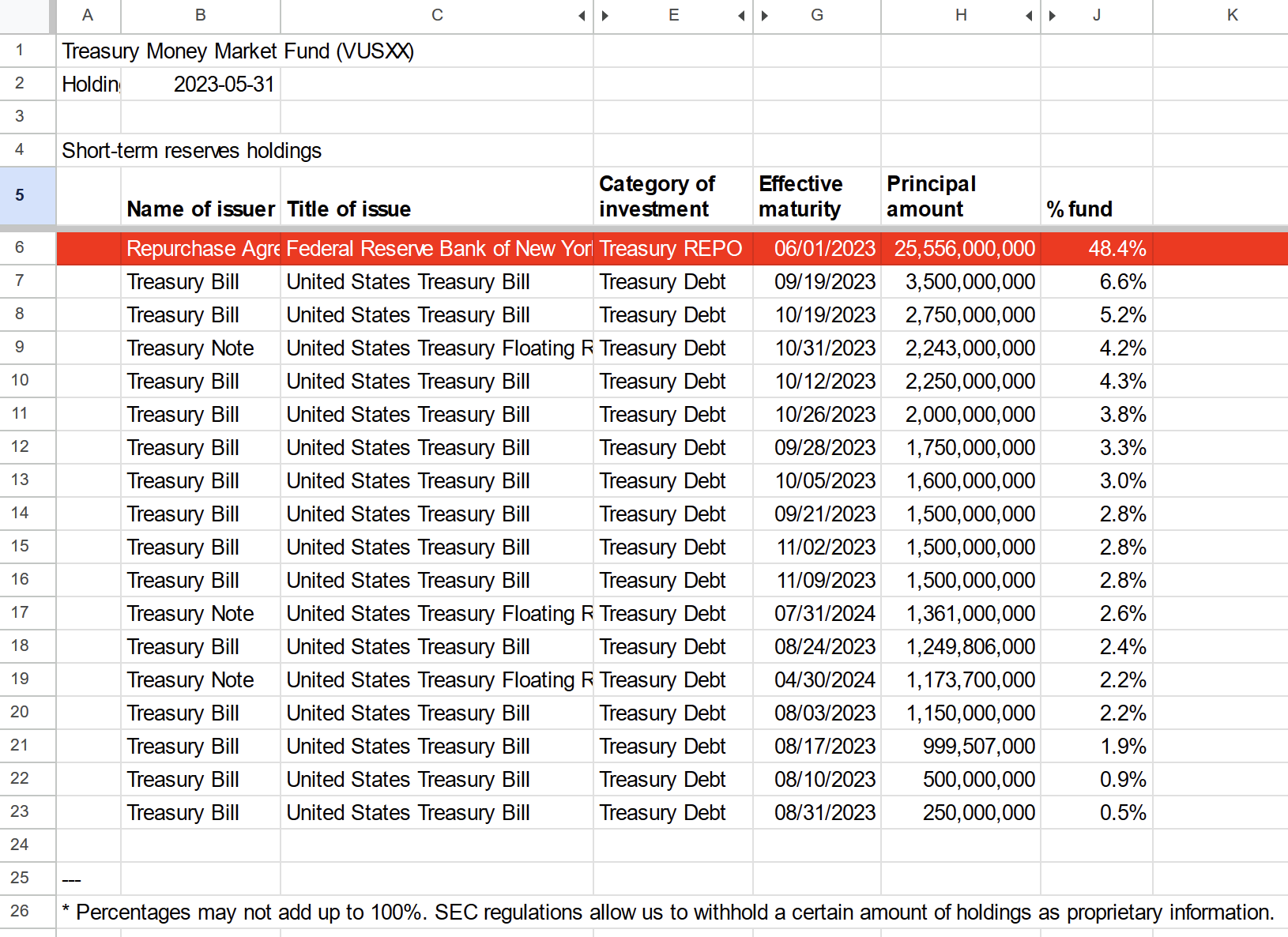
Task: Select column B header
Action: tap(201, 16)
